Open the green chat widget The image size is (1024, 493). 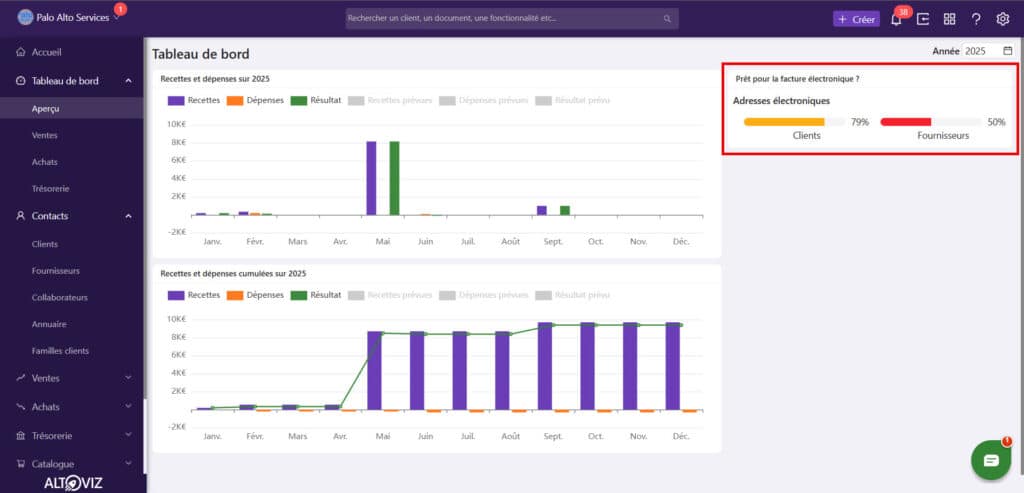coord(990,460)
